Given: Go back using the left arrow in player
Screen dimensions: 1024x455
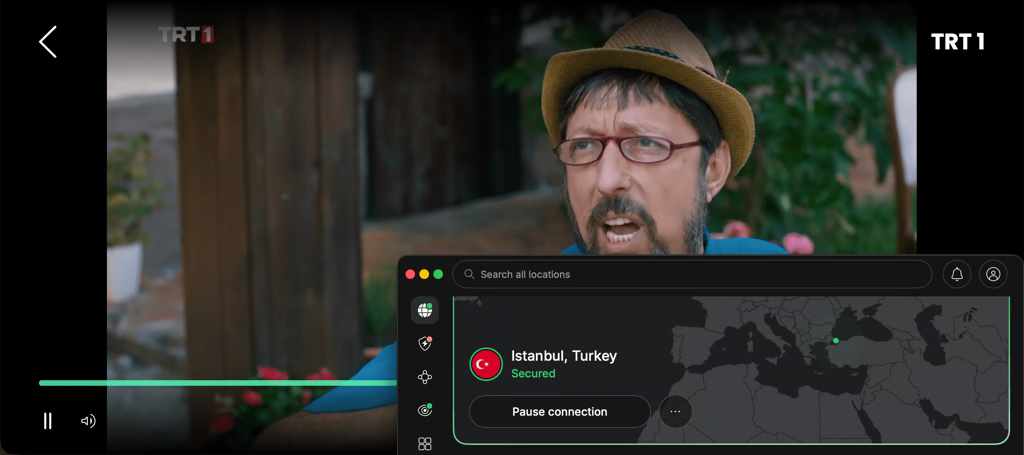Looking at the screenshot, I should pos(48,42).
